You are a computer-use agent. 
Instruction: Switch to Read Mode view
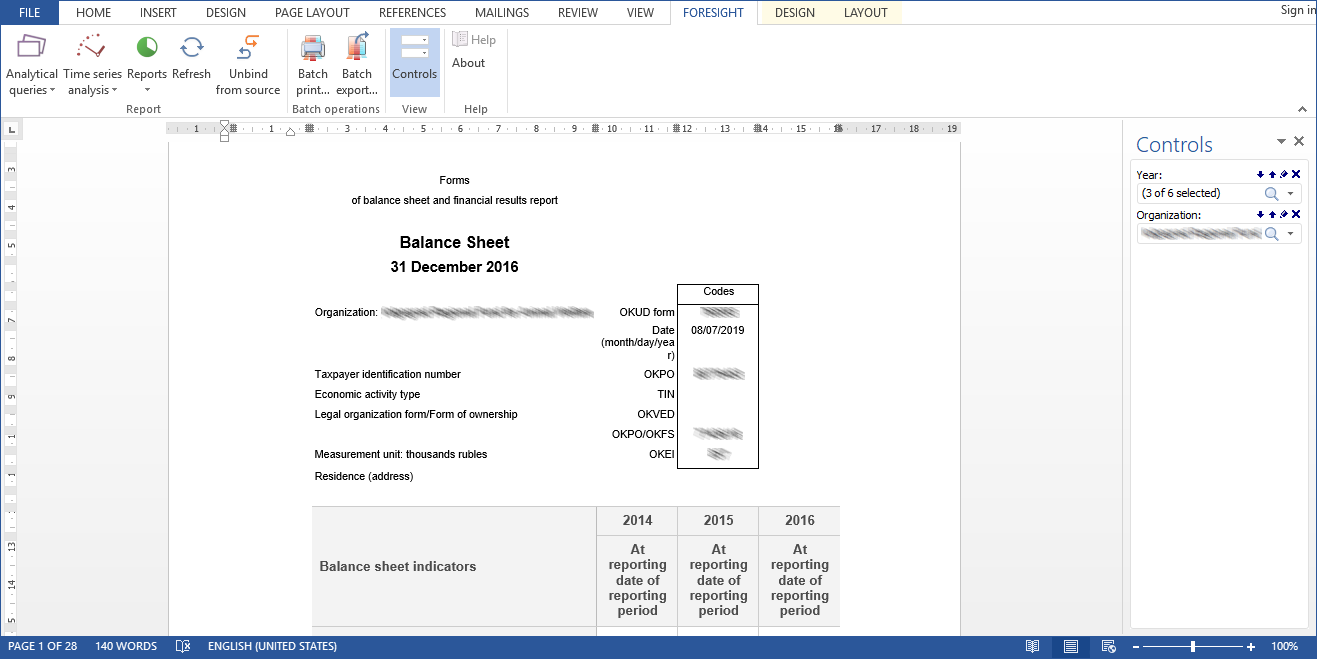[1032, 647]
